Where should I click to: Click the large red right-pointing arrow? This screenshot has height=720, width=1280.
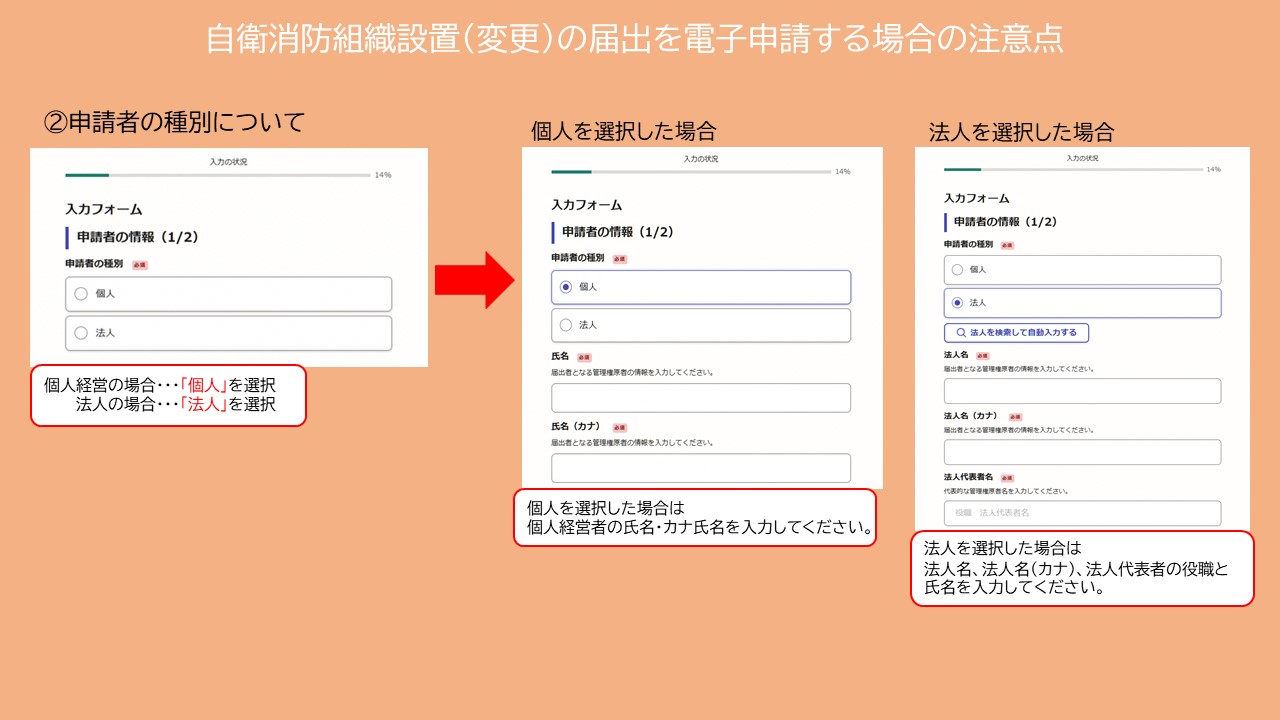[x=474, y=281]
